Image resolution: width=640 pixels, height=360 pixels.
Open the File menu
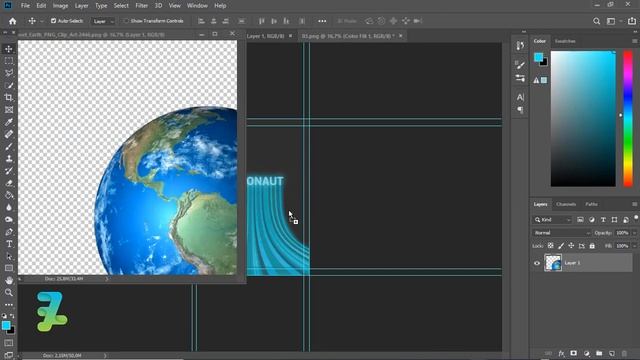(x=25, y=6)
